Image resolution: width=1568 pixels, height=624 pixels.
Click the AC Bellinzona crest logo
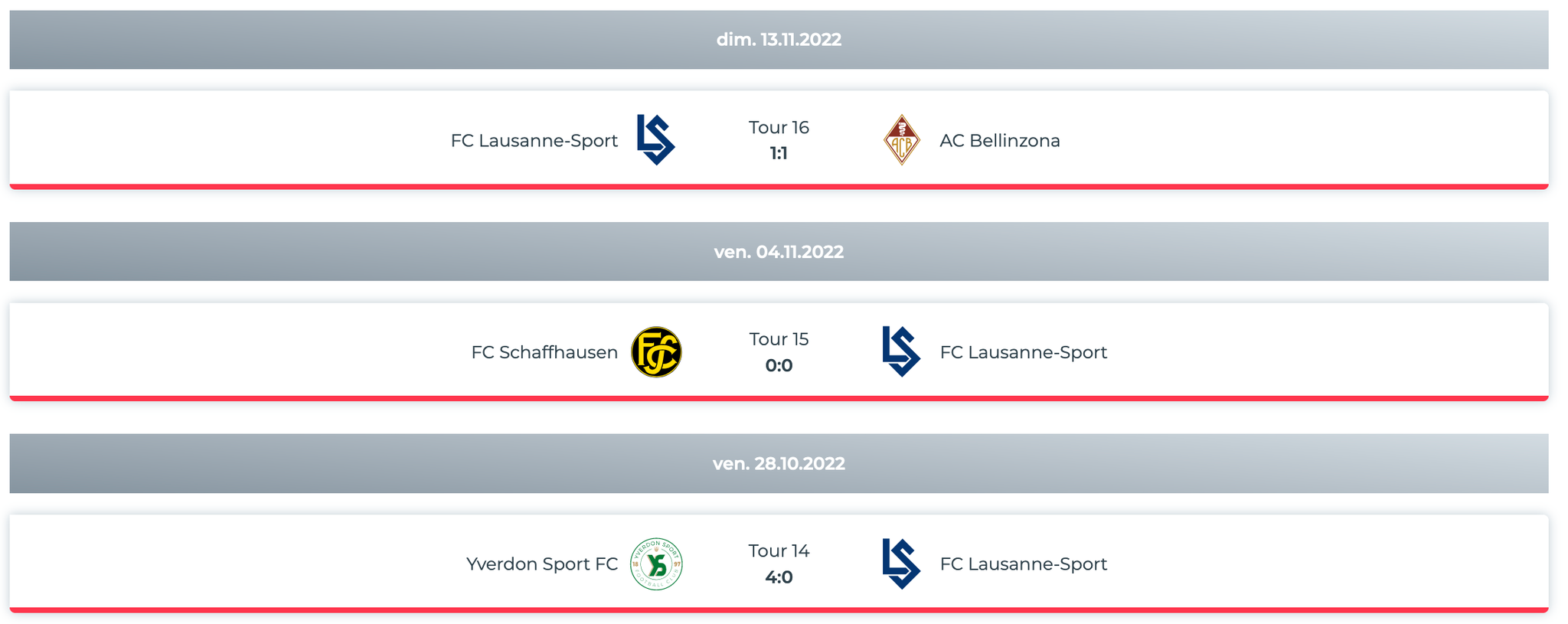(x=901, y=140)
